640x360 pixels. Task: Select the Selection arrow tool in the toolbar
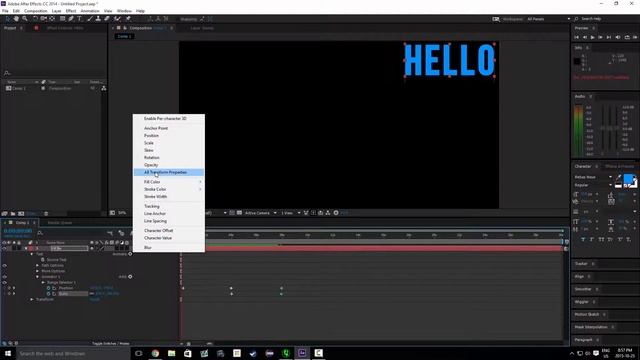(8, 19)
